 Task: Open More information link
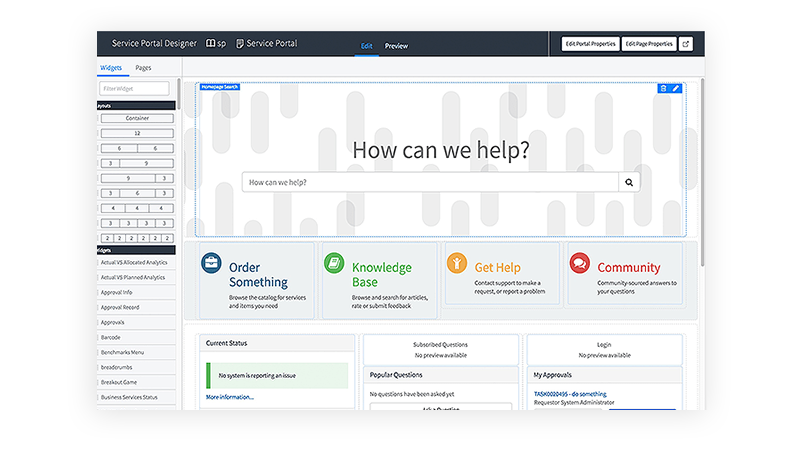click(x=230, y=397)
